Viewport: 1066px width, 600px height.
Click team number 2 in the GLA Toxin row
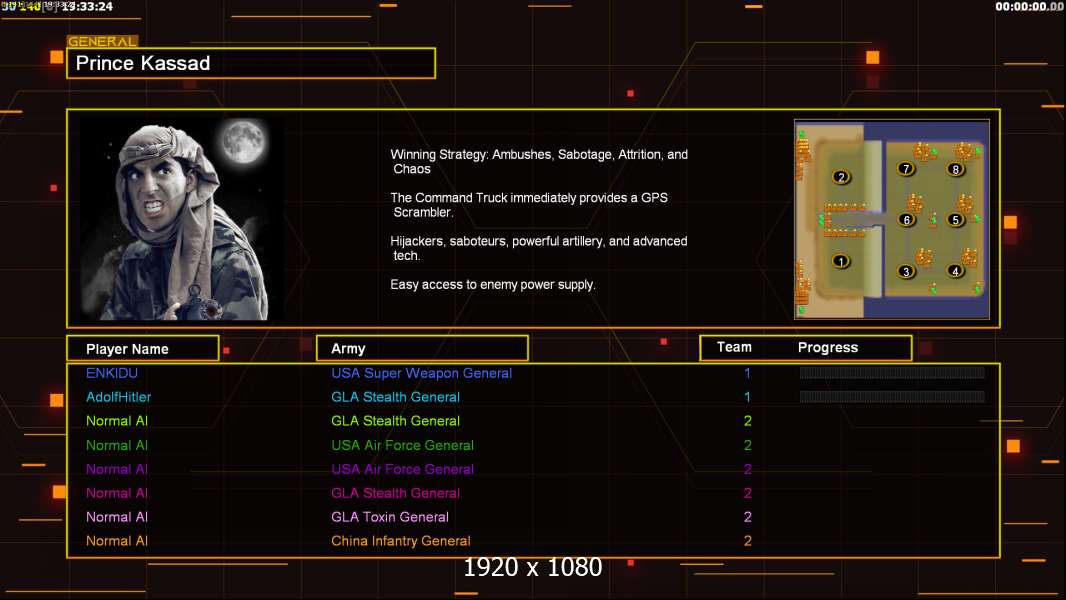pos(748,517)
